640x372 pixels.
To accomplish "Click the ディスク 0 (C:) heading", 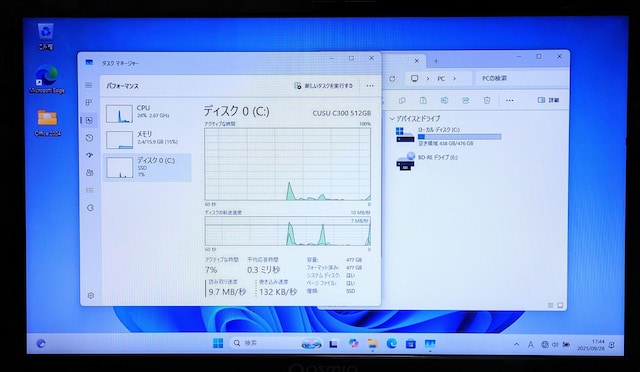I will click(236, 111).
